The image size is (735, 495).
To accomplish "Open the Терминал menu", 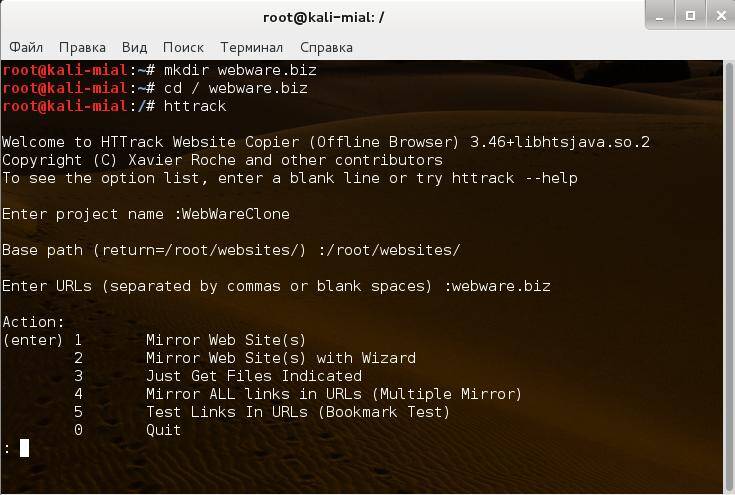I will coord(251,47).
